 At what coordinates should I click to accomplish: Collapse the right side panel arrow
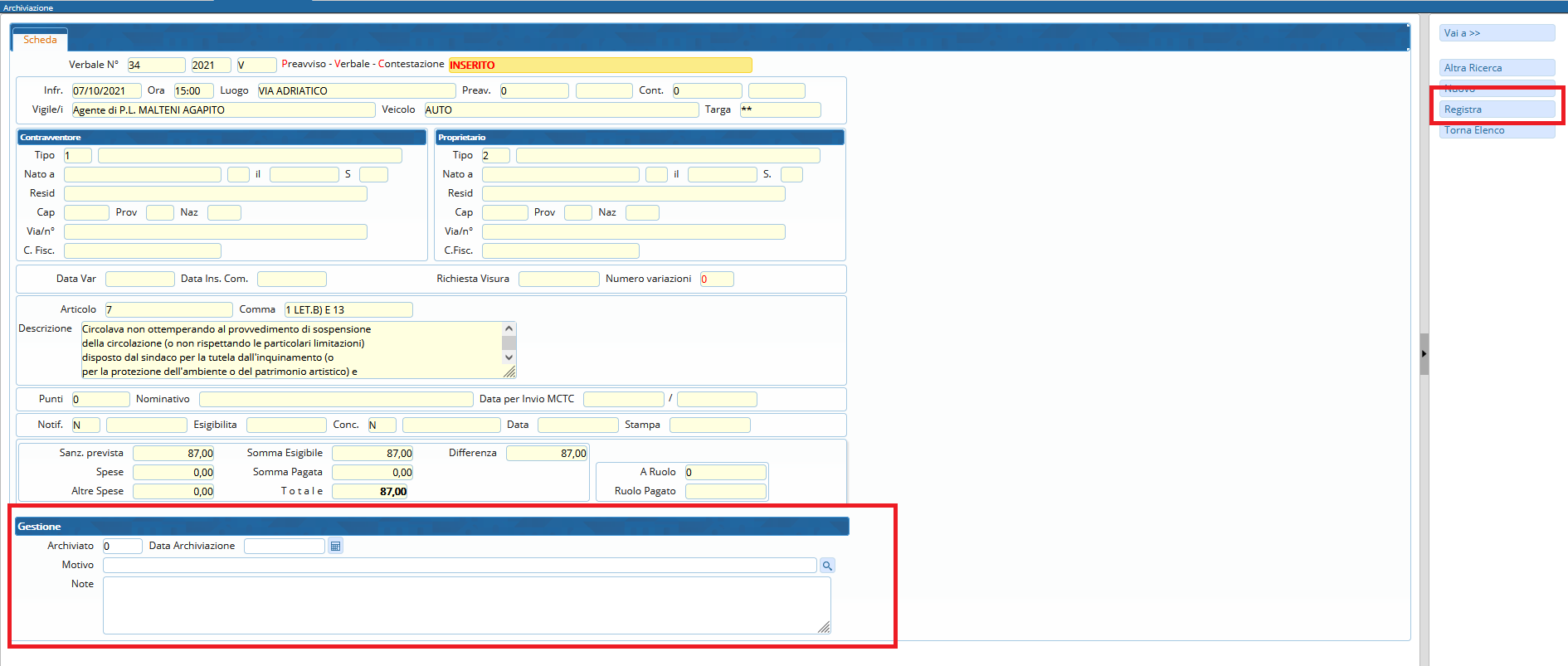pyautogui.click(x=1424, y=354)
